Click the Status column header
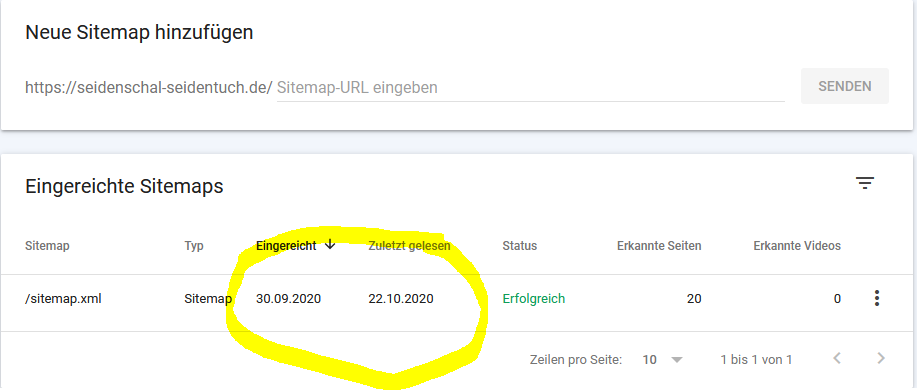This screenshot has height=390, width=917. pyautogui.click(x=519, y=246)
